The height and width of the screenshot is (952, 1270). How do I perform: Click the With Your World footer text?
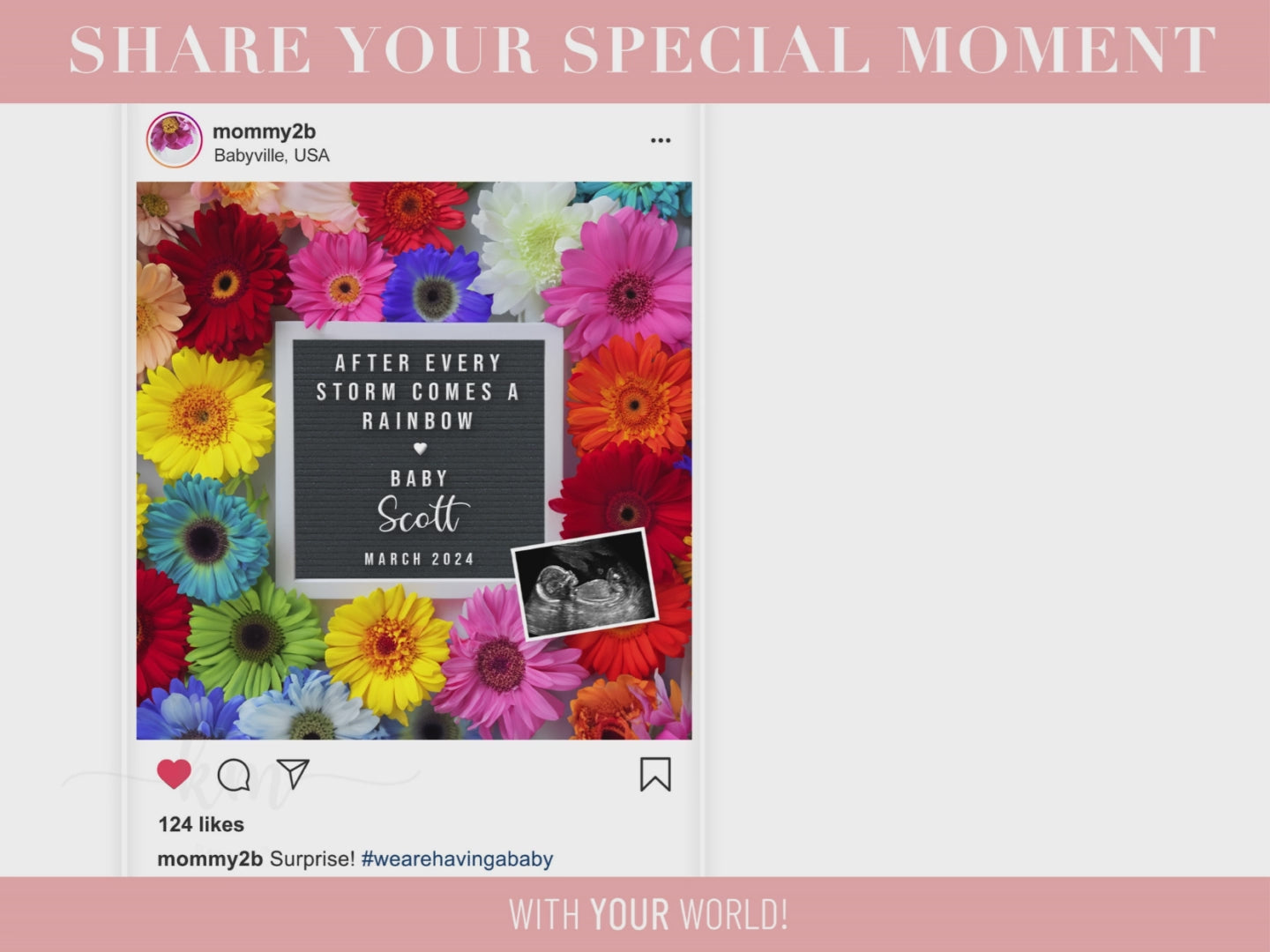point(648,915)
